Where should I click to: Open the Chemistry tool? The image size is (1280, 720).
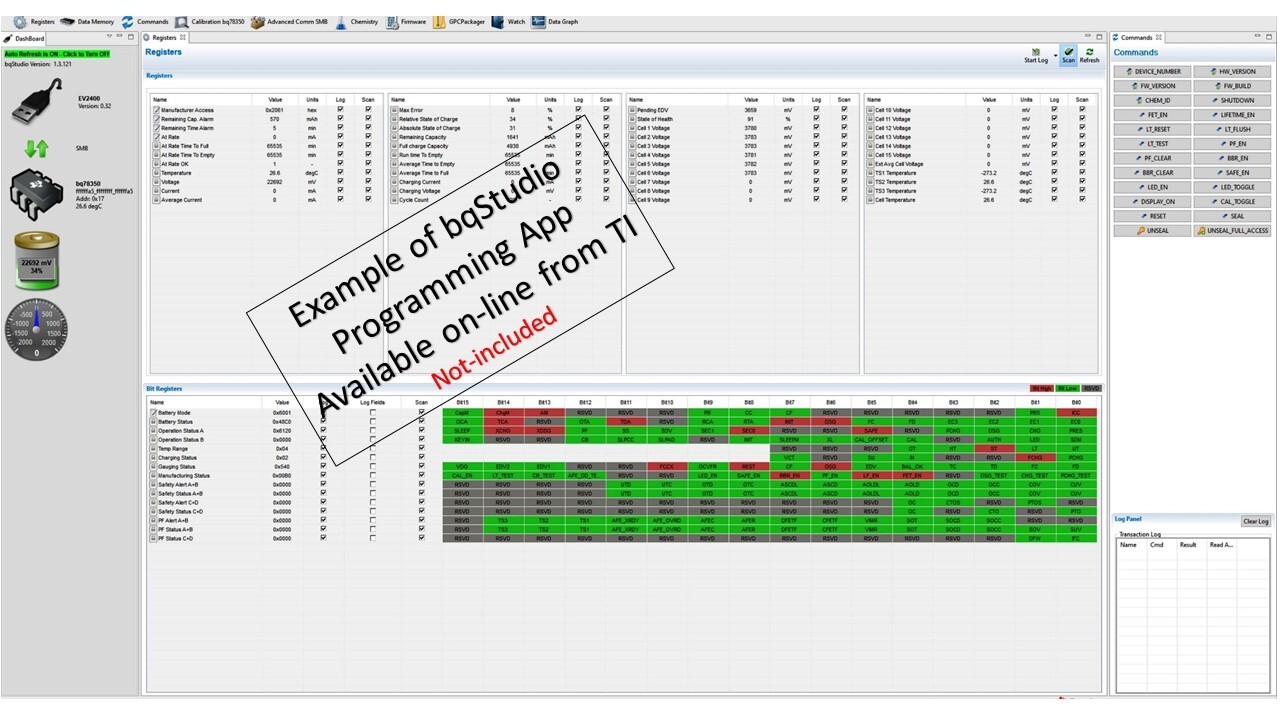357,21
